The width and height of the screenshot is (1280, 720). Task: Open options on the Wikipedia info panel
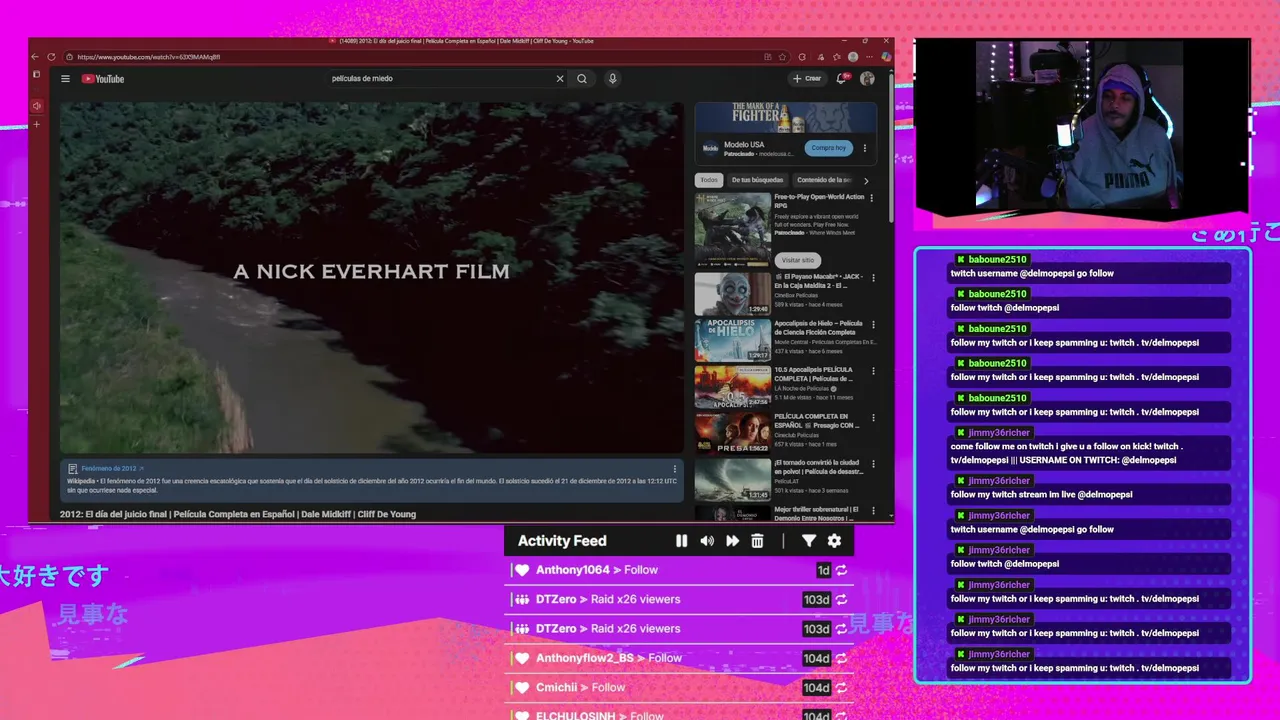(x=674, y=469)
